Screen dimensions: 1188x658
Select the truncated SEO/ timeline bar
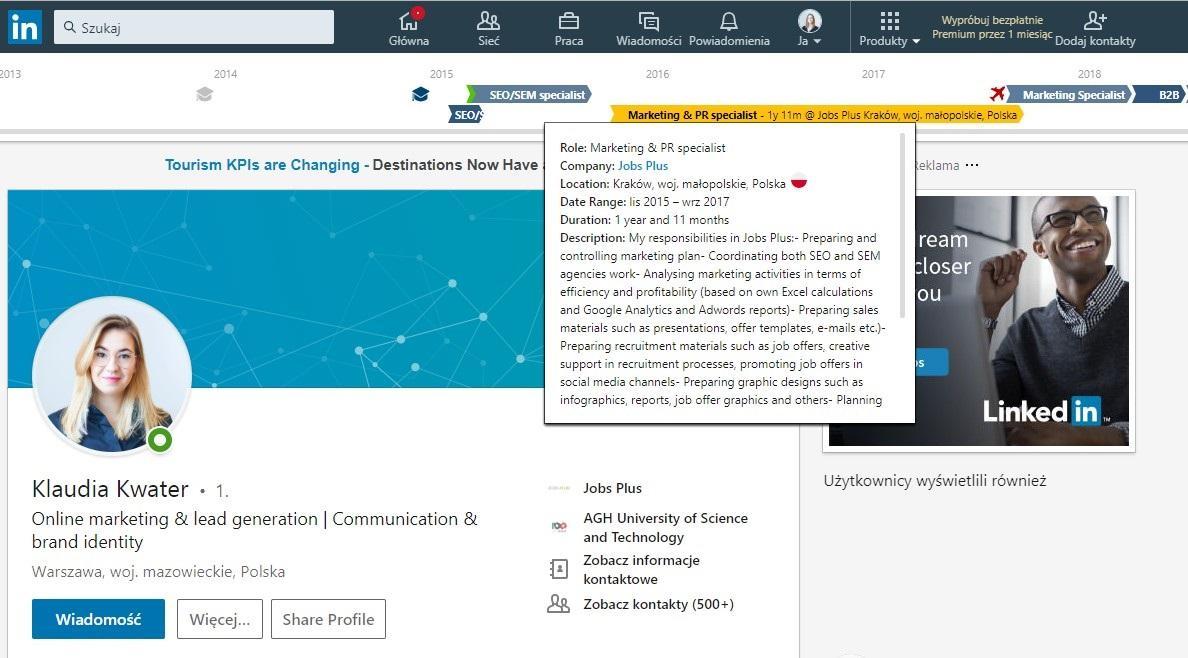[x=466, y=114]
